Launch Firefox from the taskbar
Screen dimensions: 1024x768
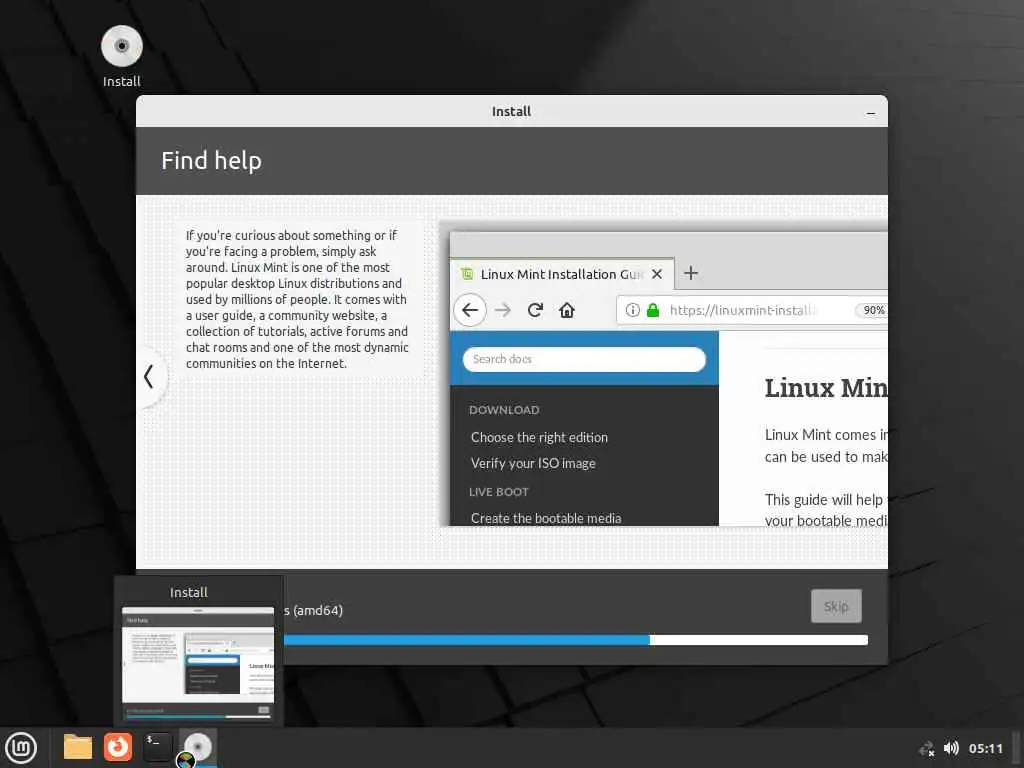pos(118,747)
